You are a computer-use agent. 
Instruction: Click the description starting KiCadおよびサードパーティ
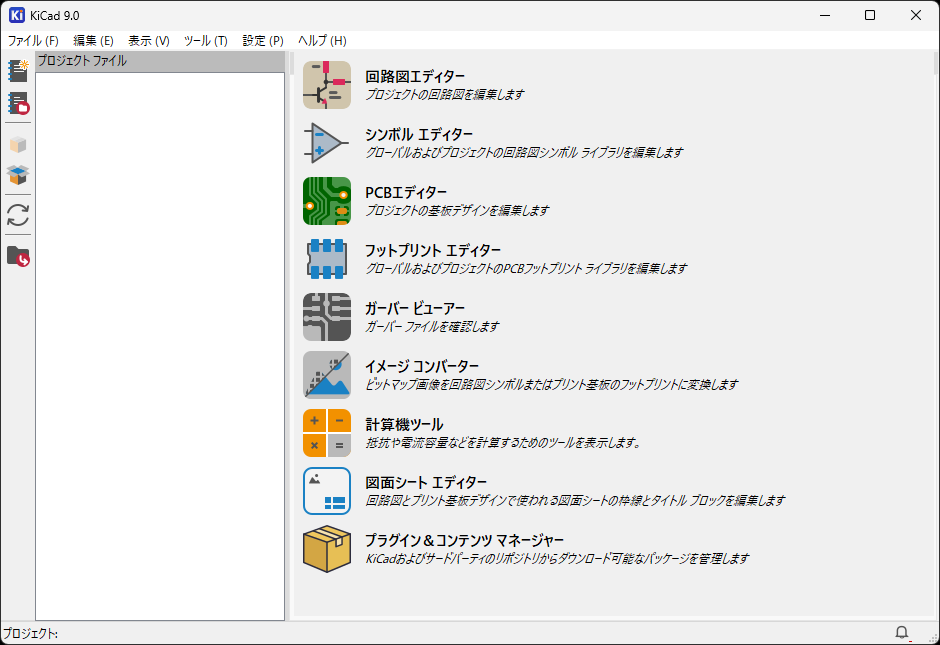click(x=557, y=559)
